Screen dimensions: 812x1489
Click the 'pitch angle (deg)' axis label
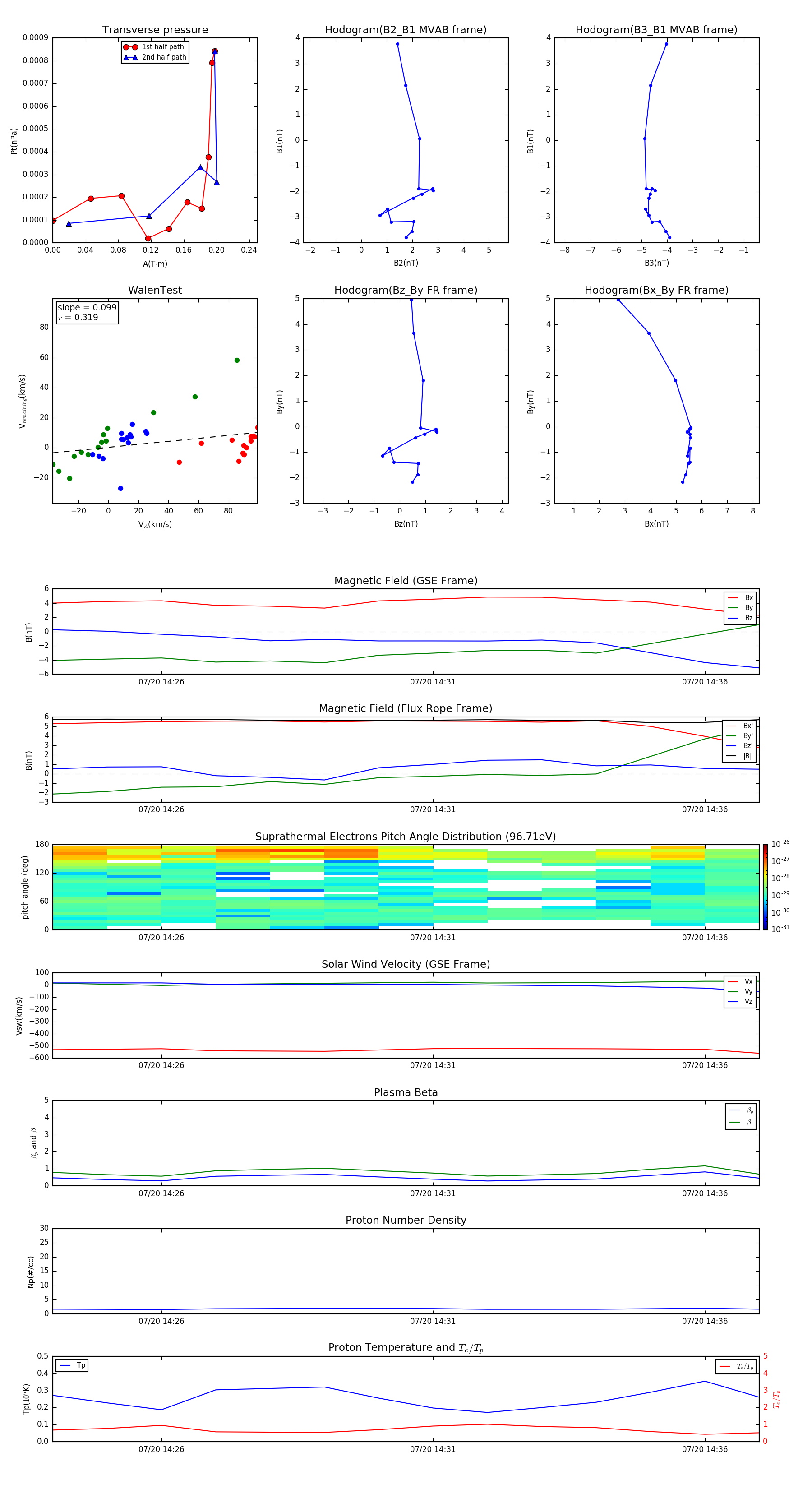coord(25,887)
